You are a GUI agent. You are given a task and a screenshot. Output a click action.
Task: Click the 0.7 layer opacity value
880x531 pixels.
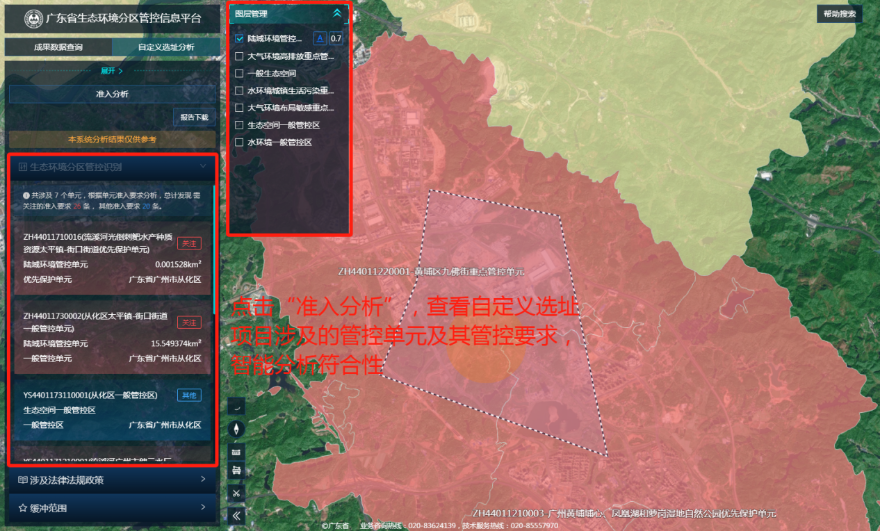click(336, 38)
